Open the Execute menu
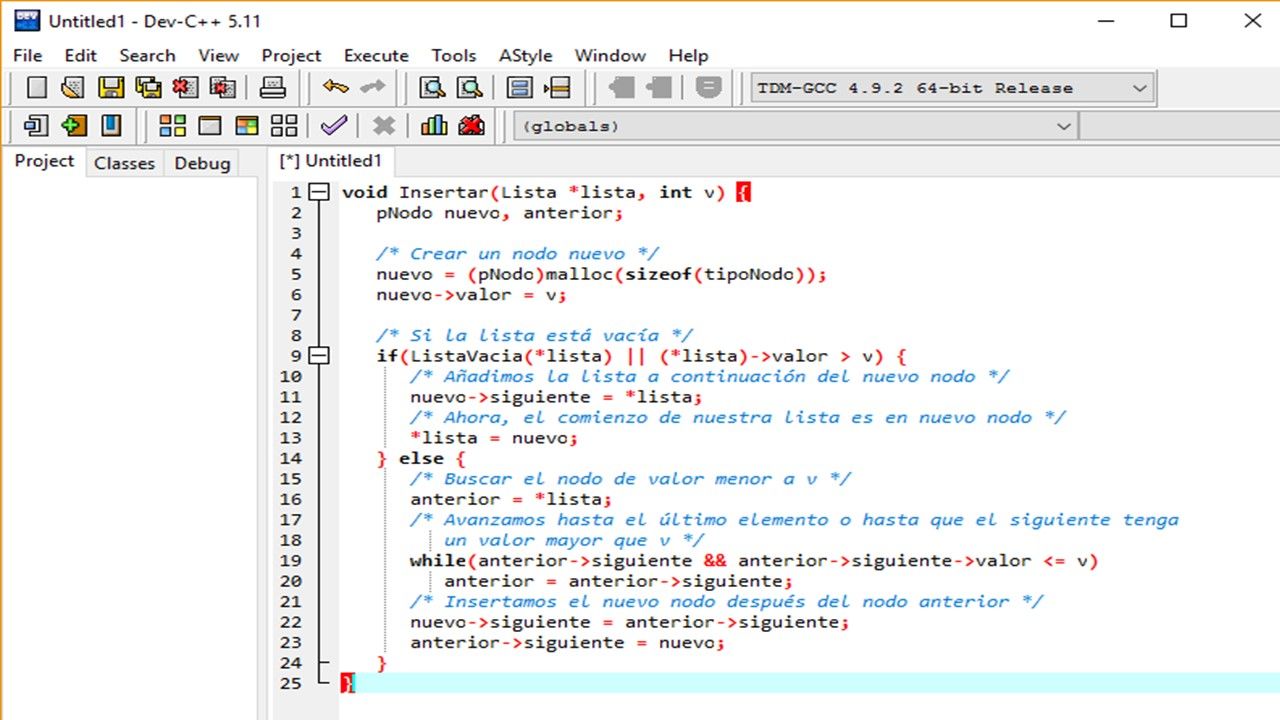The height and width of the screenshot is (720, 1280). coord(376,56)
